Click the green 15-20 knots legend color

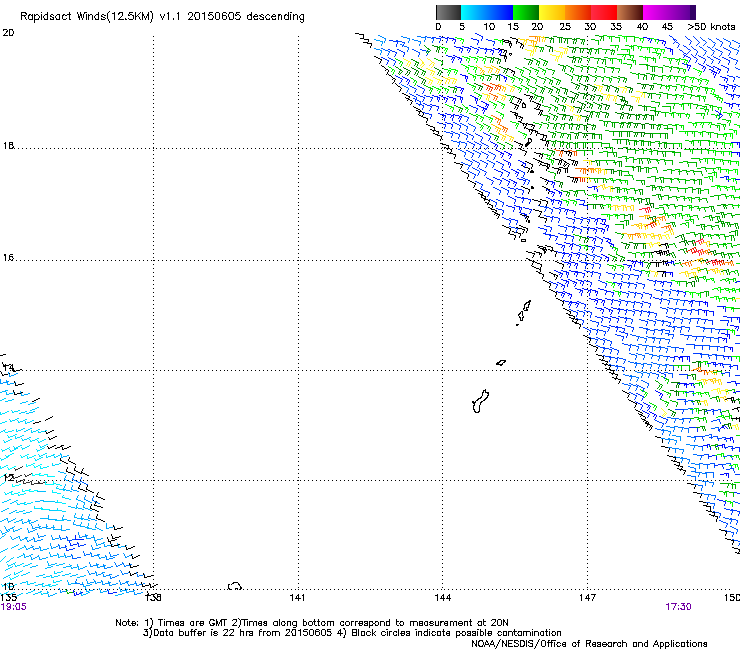pos(526,12)
